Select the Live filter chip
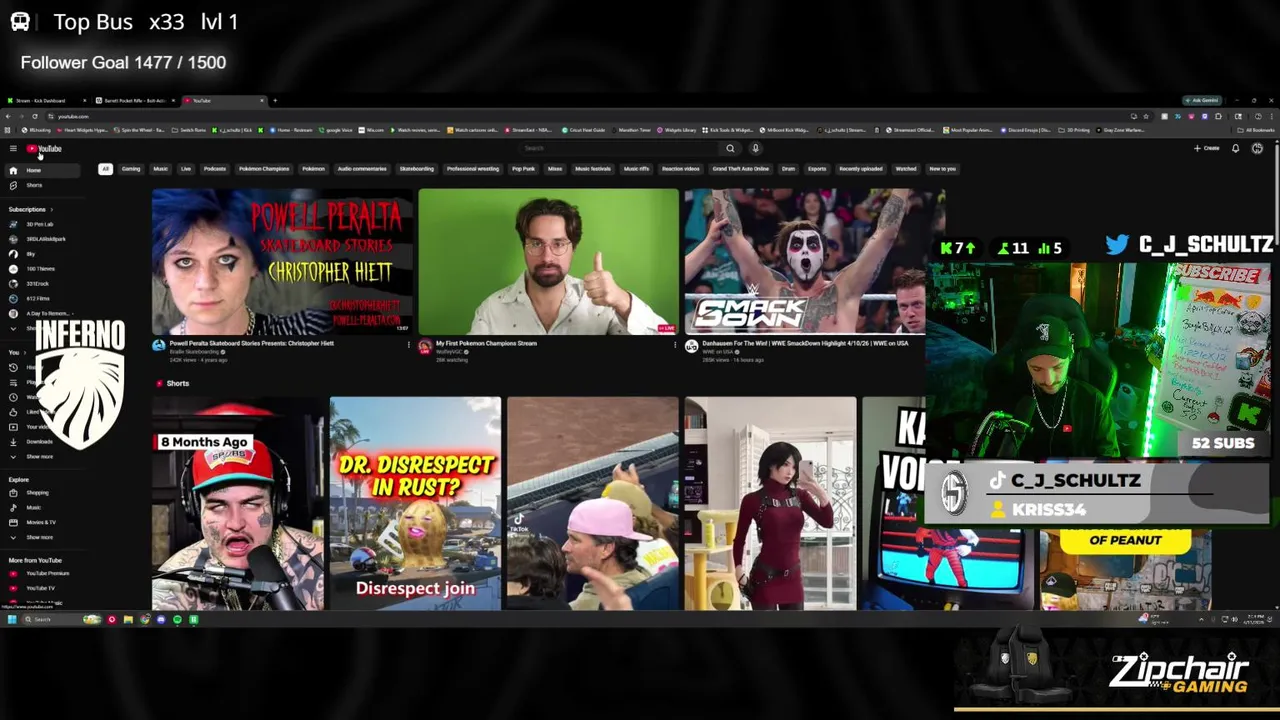 (x=186, y=169)
